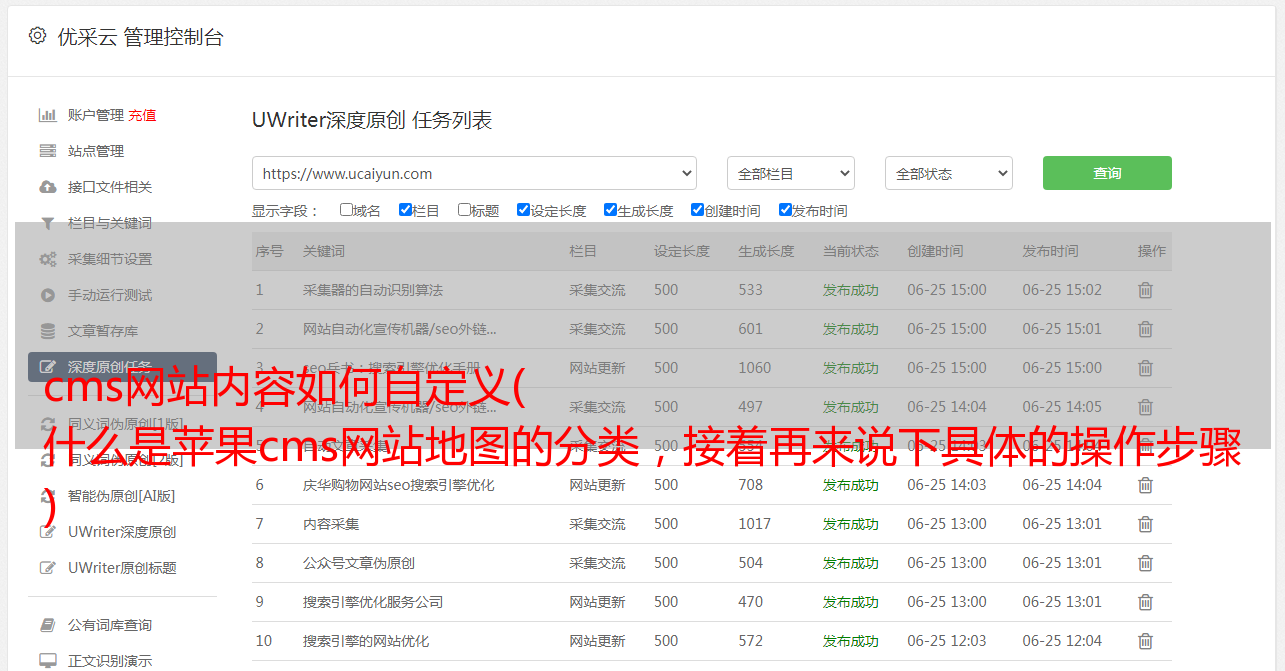
Task: Click the 手动运行测试 play icon
Action: coord(47,295)
